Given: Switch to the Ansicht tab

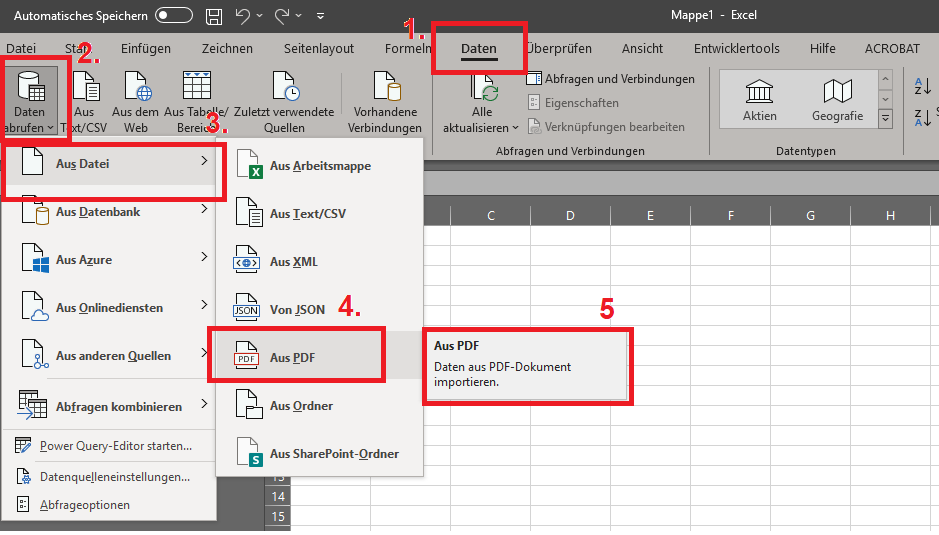Looking at the screenshot, I should pyautogui.click(x=642, y=49).
